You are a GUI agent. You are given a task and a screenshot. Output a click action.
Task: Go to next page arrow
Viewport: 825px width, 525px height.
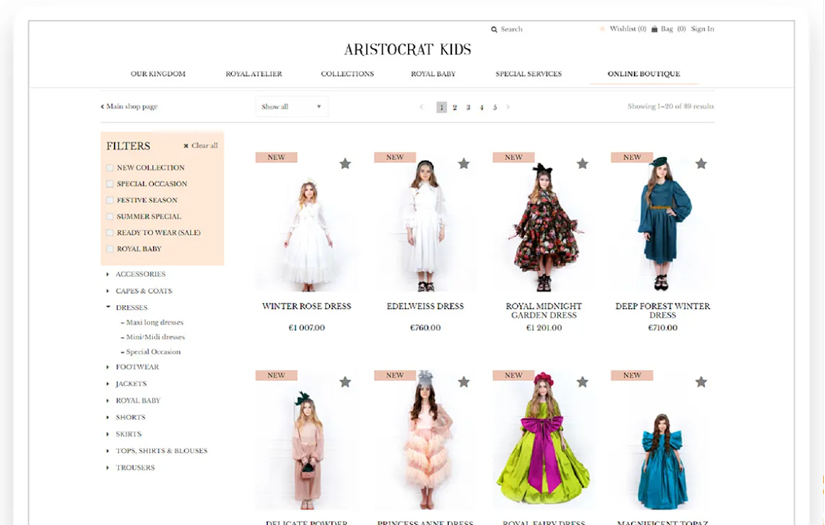coord(508,107)
